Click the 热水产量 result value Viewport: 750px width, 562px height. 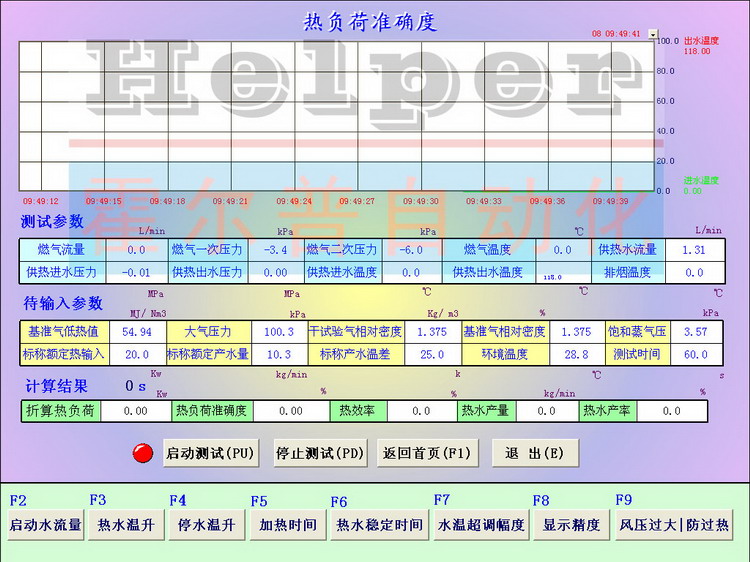pyautogui.click(x=547, y=411)
